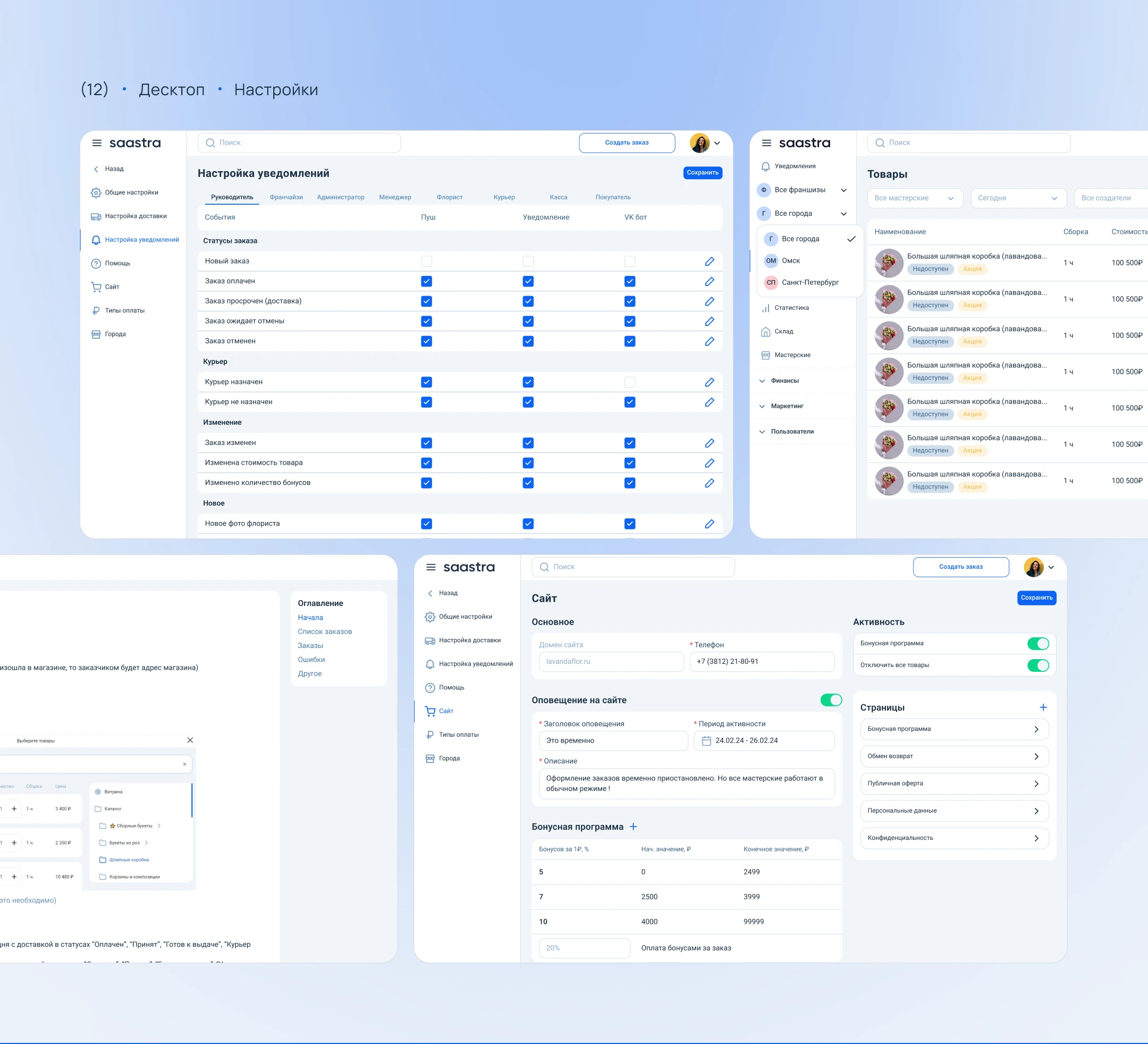Click the edit pencil for Новый заказ row
This screenshot has height=1044, width=1148.
[709, 262]
